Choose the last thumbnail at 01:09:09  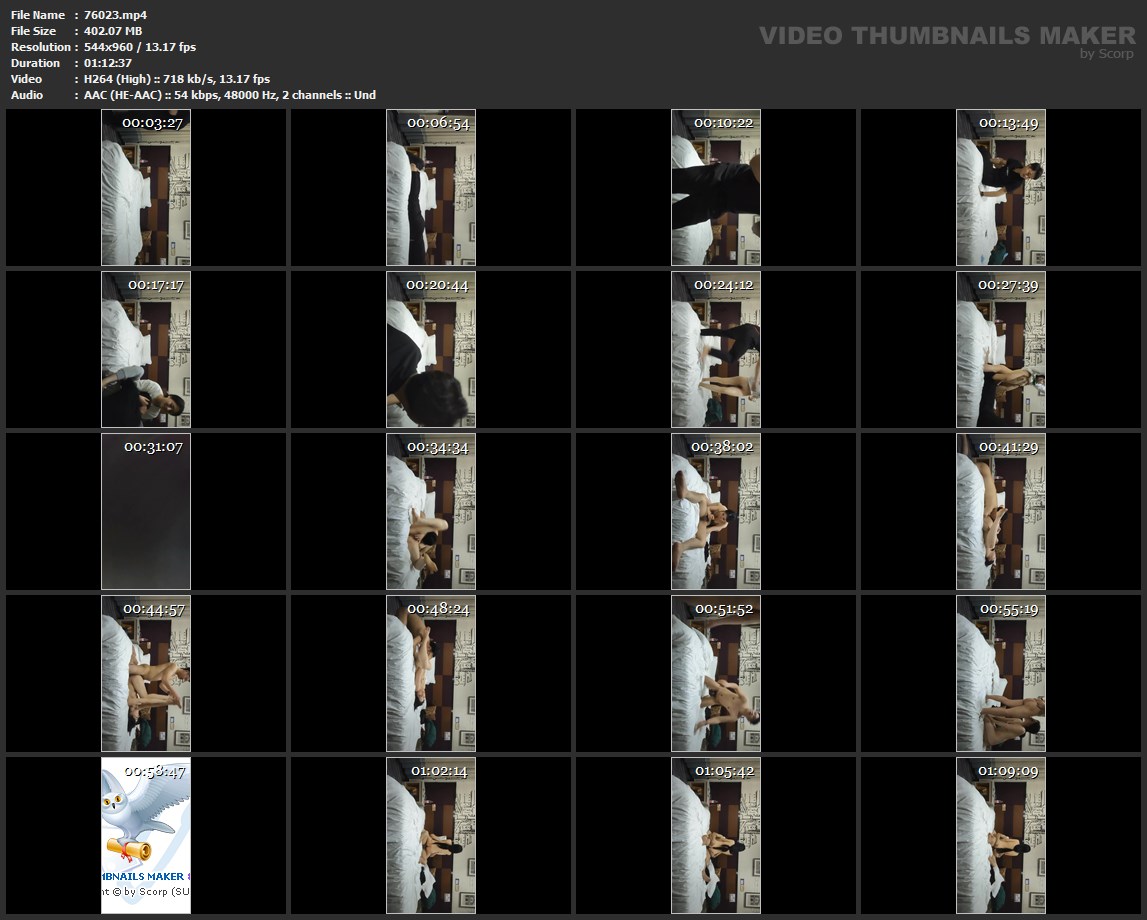click(1001, 835)
